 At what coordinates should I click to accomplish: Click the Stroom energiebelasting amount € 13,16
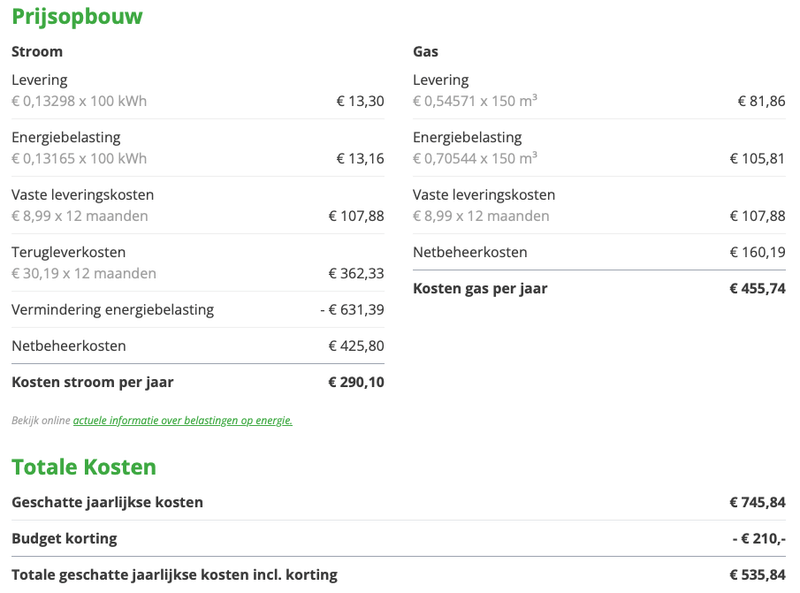coord(360,158)
